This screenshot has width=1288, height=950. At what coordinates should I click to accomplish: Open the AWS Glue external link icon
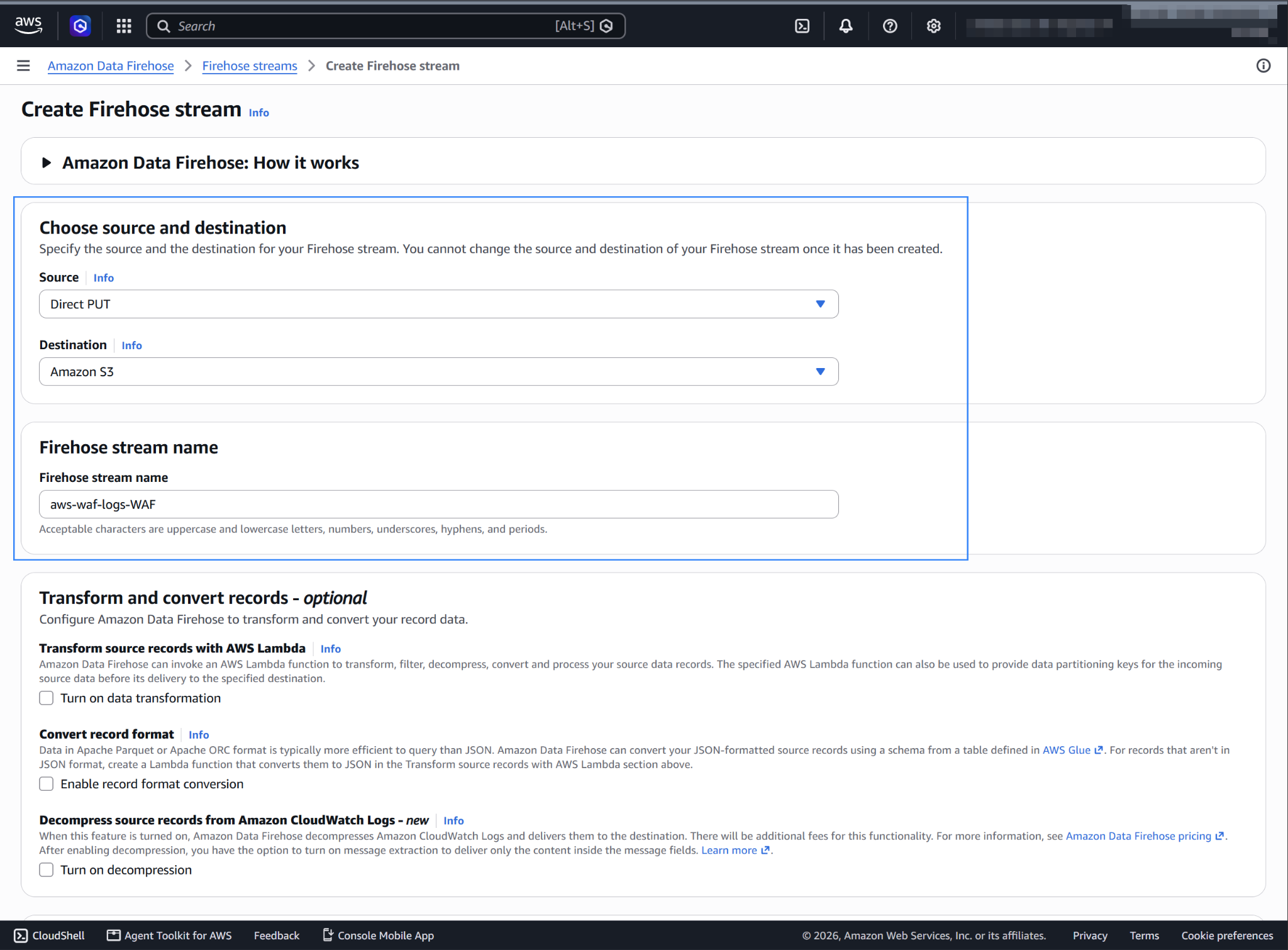[1099, 750]
